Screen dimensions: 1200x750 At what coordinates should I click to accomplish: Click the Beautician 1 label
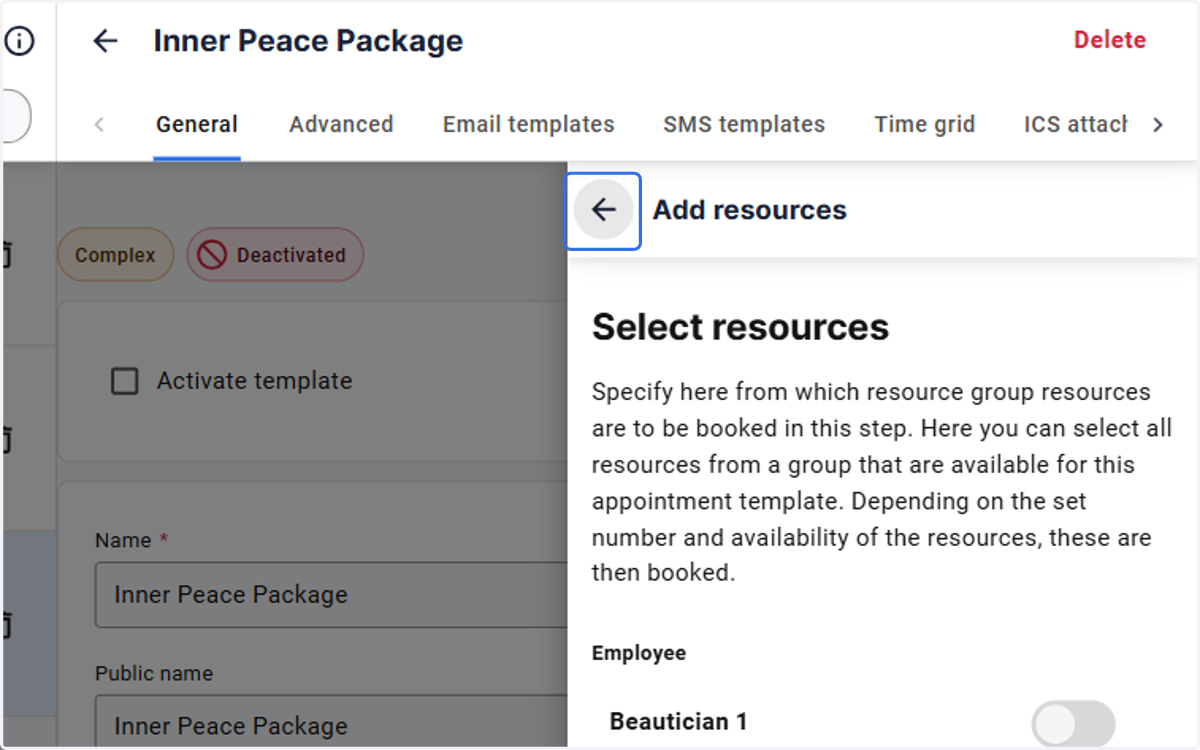coord(678,722)
